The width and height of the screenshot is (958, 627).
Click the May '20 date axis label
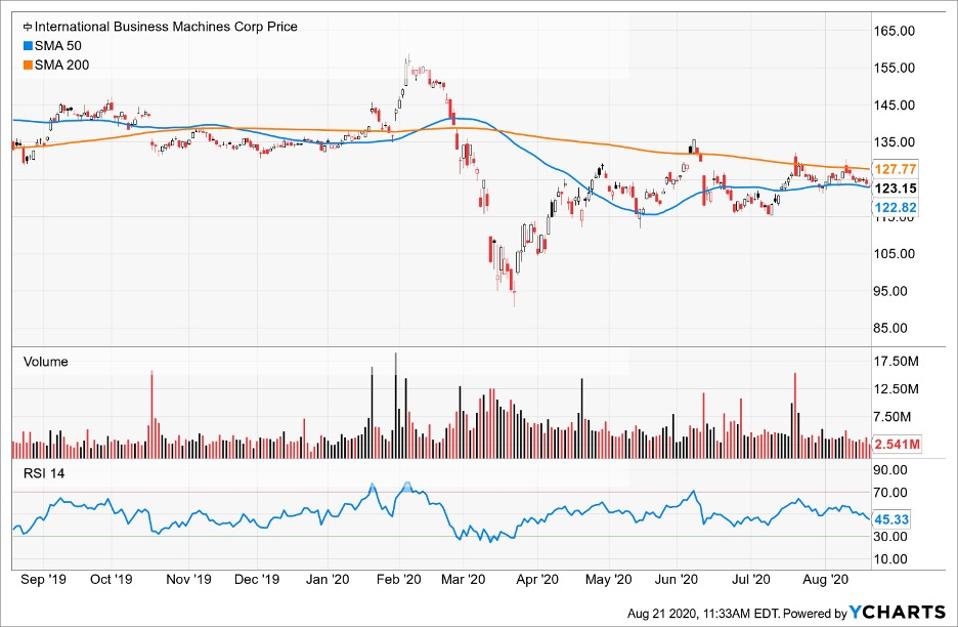click(608, 579)
